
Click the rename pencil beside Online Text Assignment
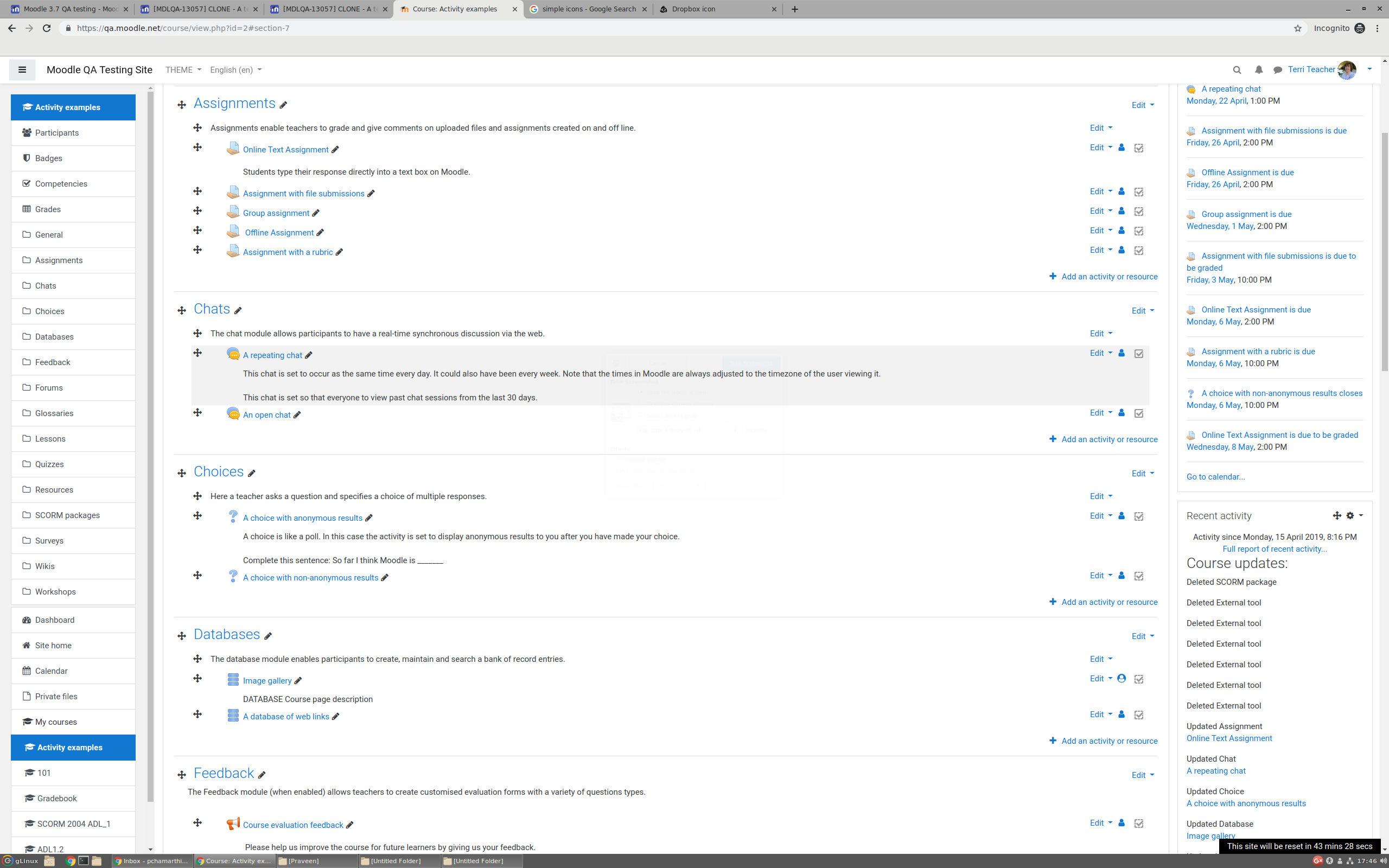[335, 150]
